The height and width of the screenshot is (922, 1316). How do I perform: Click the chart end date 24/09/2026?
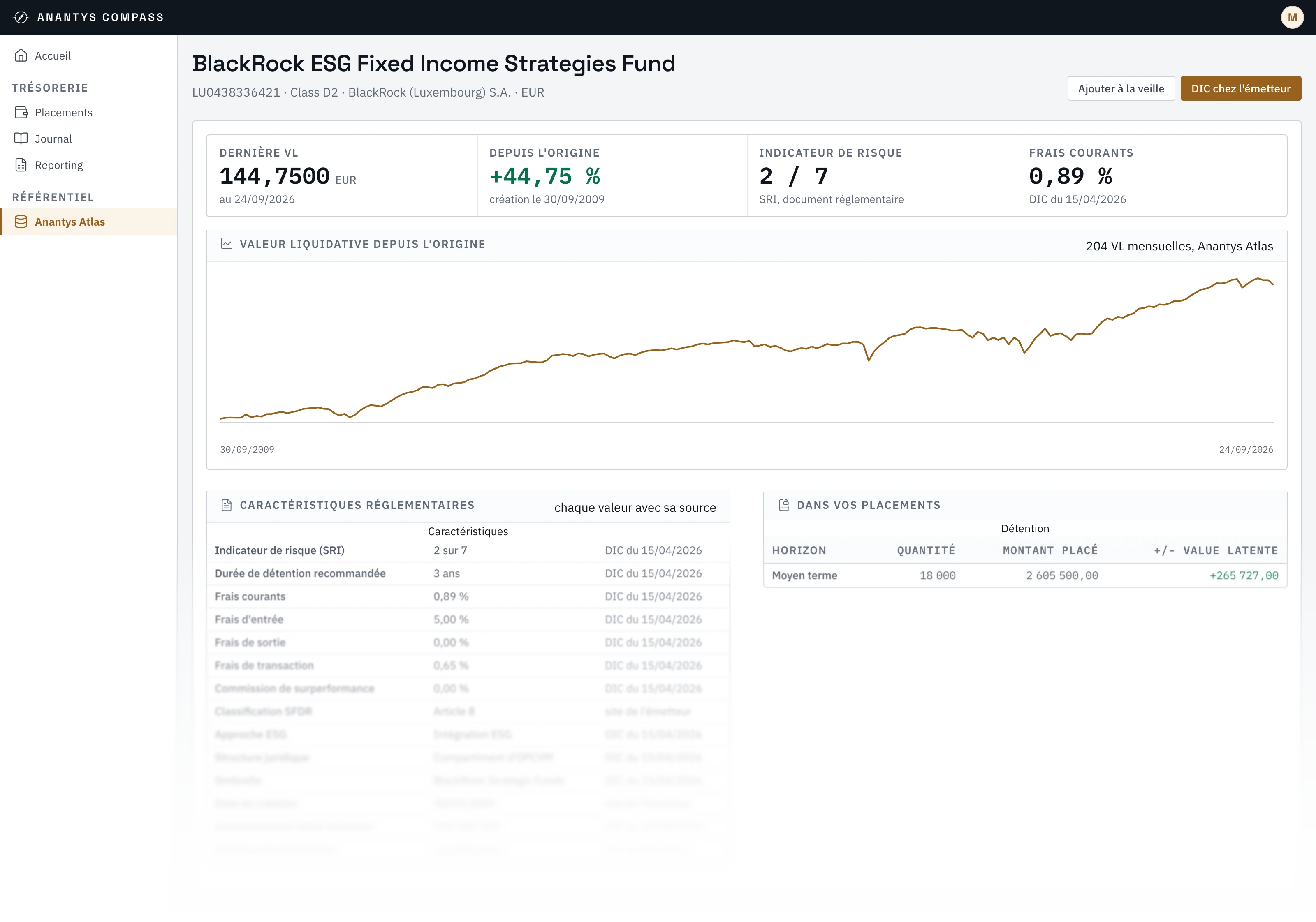point(1246,450)
